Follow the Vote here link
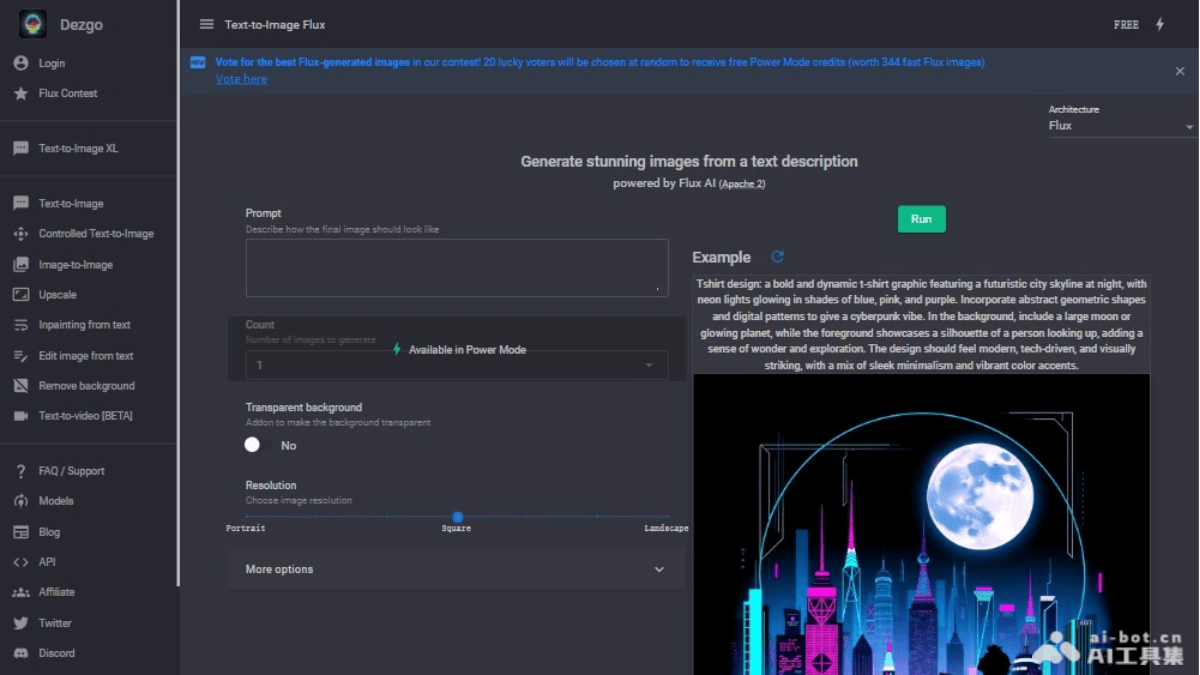This screenshot has height=675, width=1200. 241,79
